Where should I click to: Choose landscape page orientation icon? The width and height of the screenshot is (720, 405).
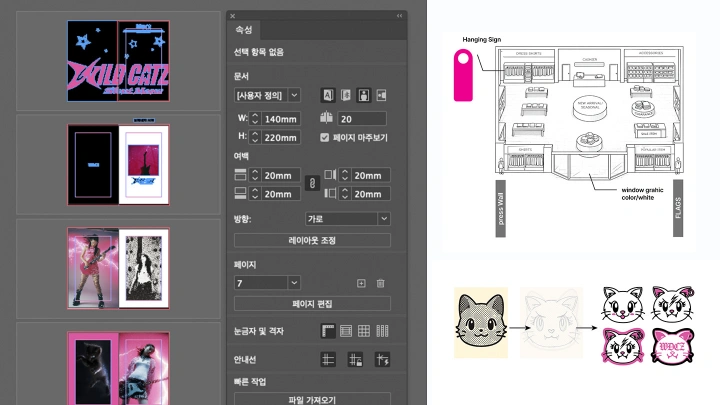tap(382, 95)
